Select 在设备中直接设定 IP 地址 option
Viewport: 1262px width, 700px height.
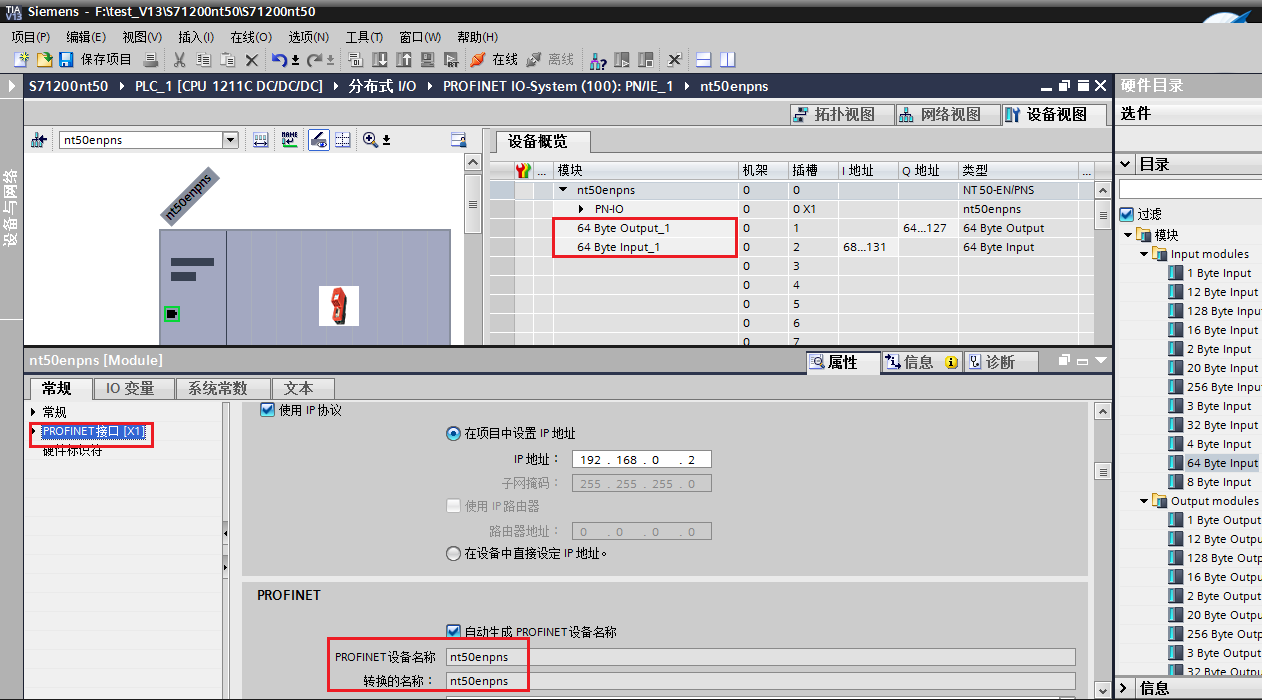(x=453, y=552)
